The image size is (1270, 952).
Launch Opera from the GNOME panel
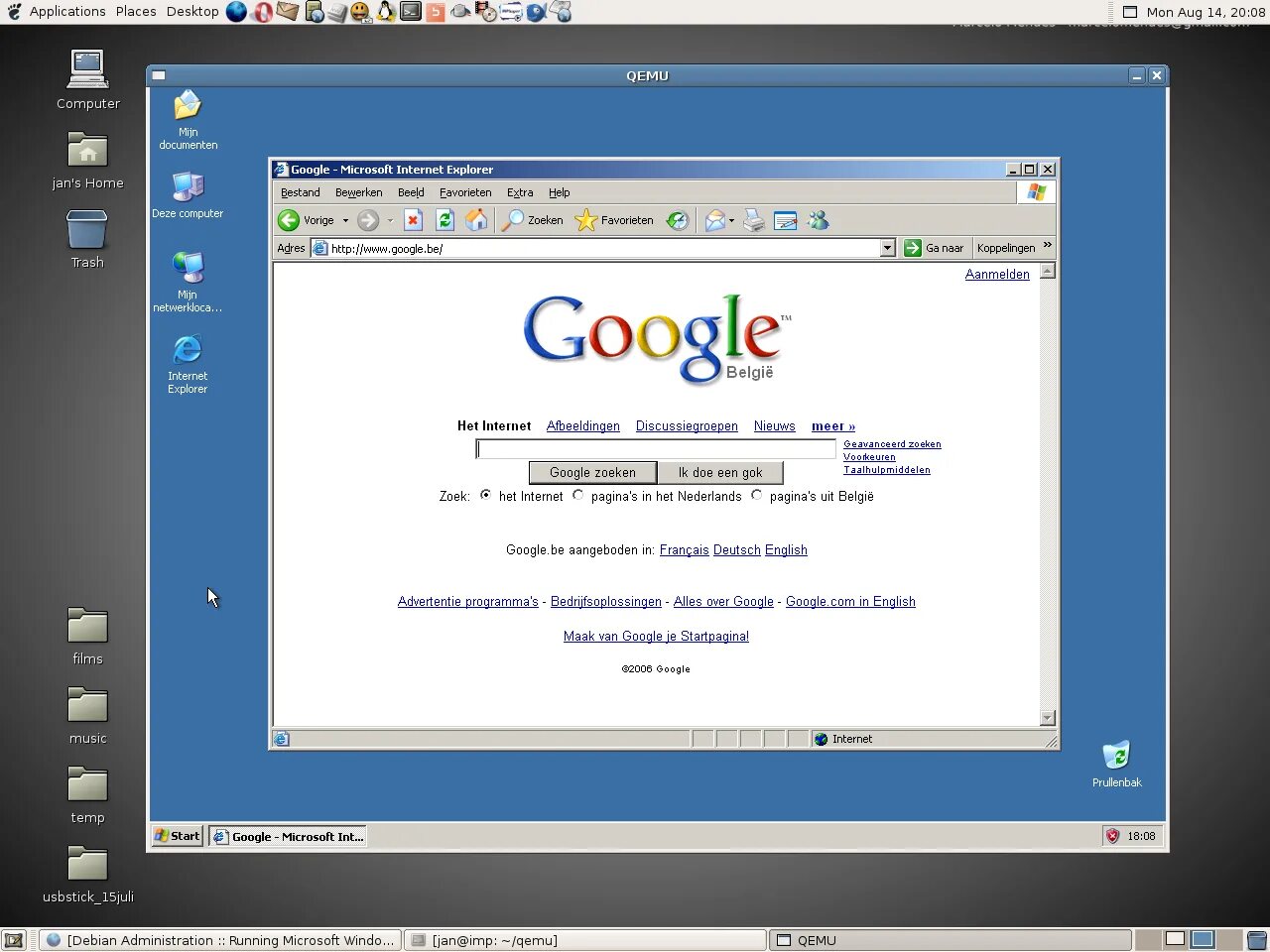tap(262, 12)
